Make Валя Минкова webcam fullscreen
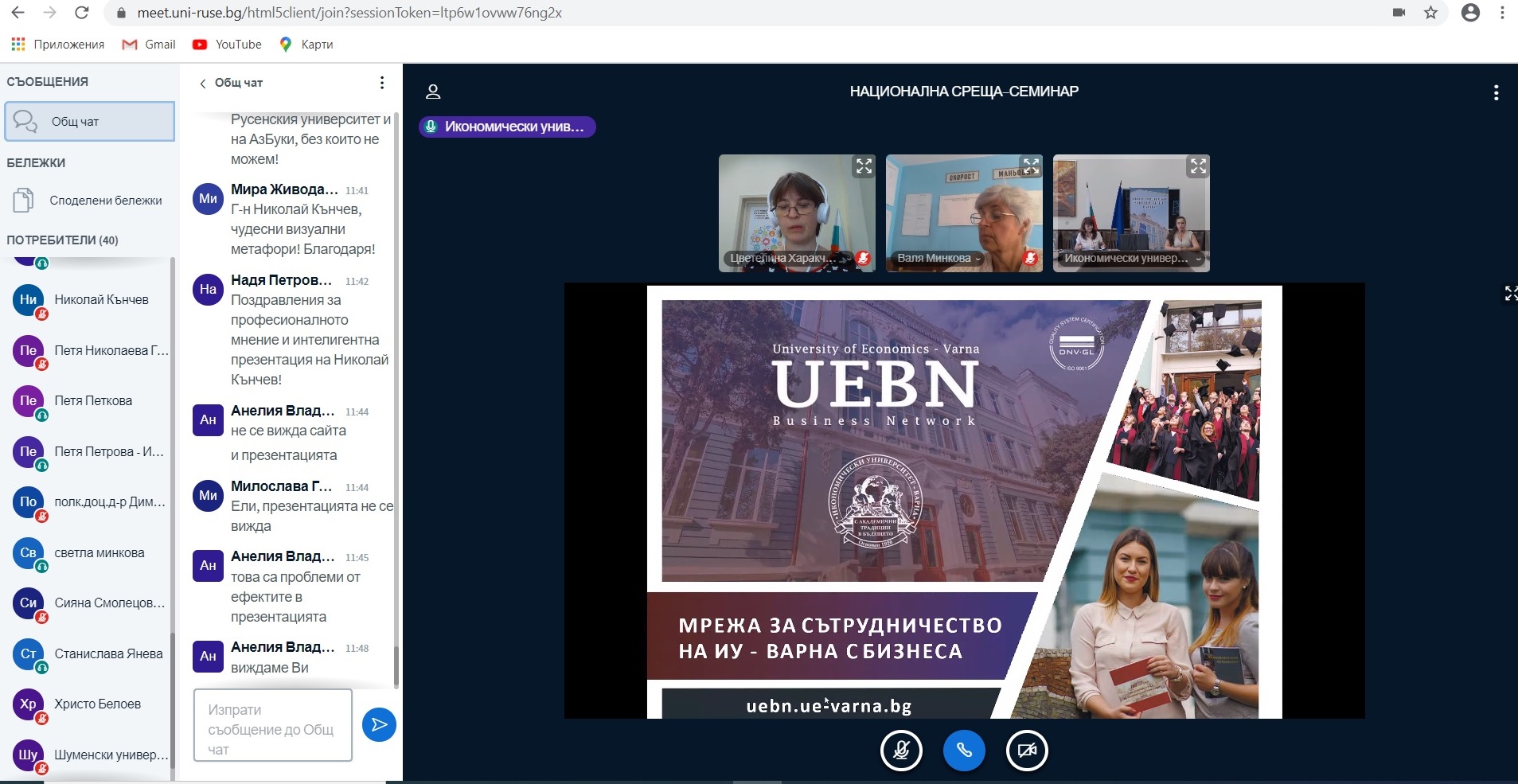 [1031, 166]
